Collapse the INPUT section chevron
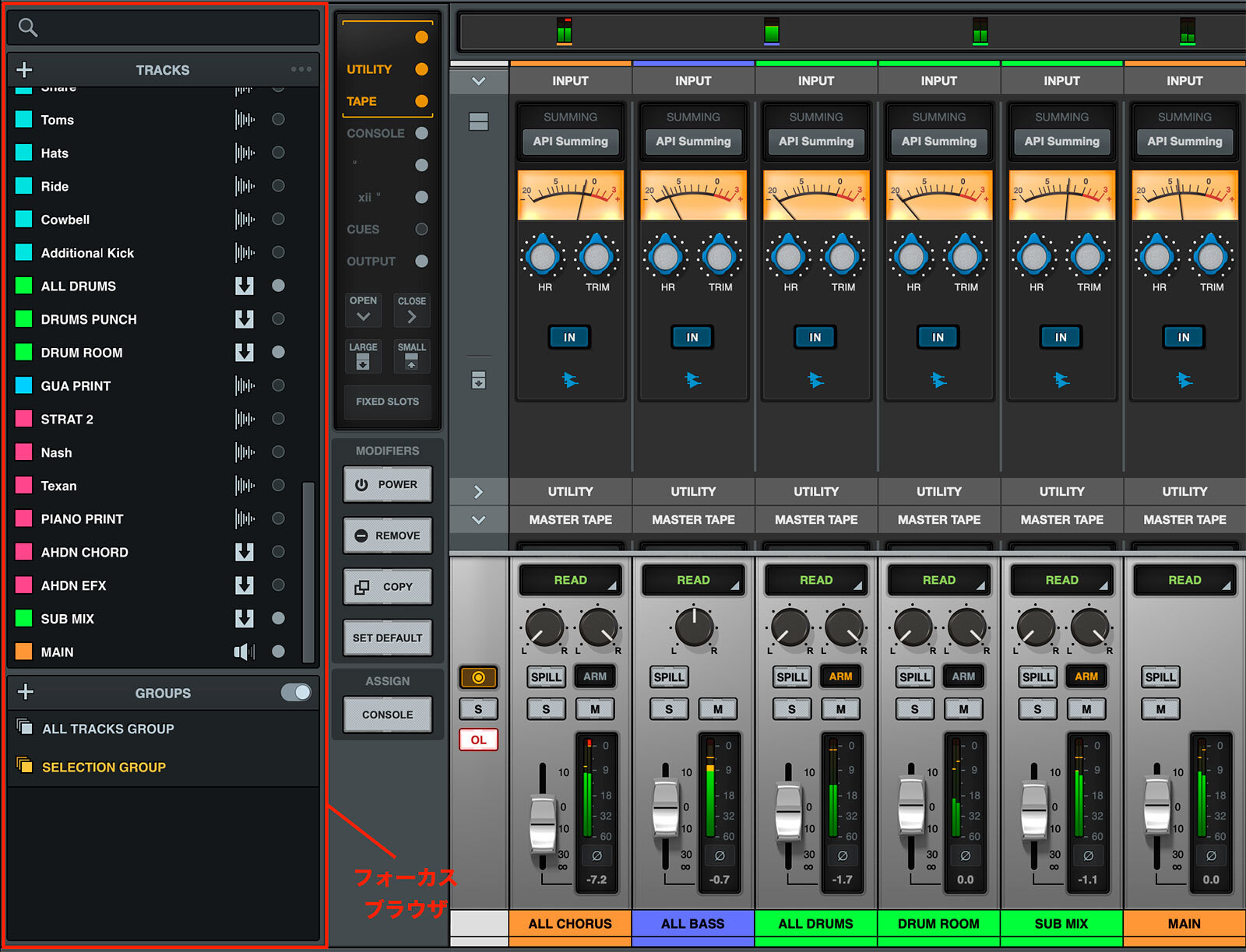1246x952 pixels. [478, 81]
